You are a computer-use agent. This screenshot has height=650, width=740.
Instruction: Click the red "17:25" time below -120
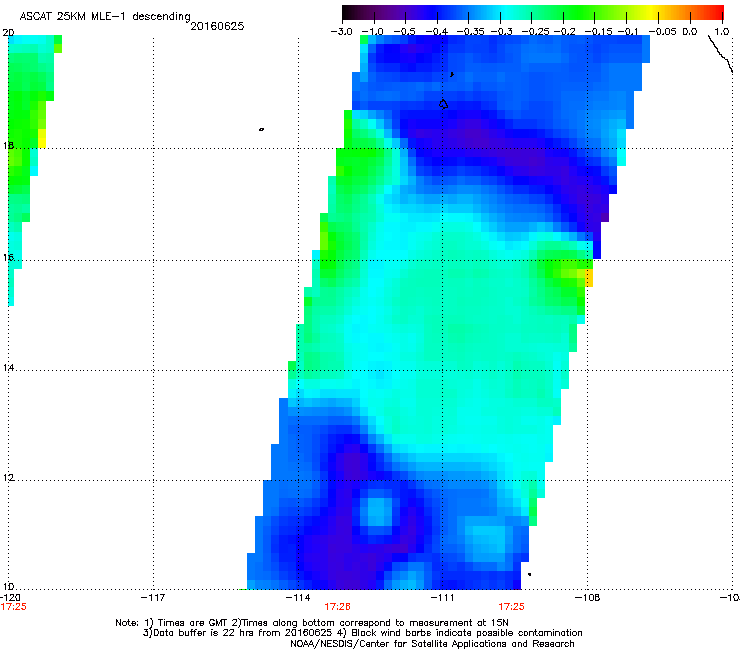coord(13,607)
